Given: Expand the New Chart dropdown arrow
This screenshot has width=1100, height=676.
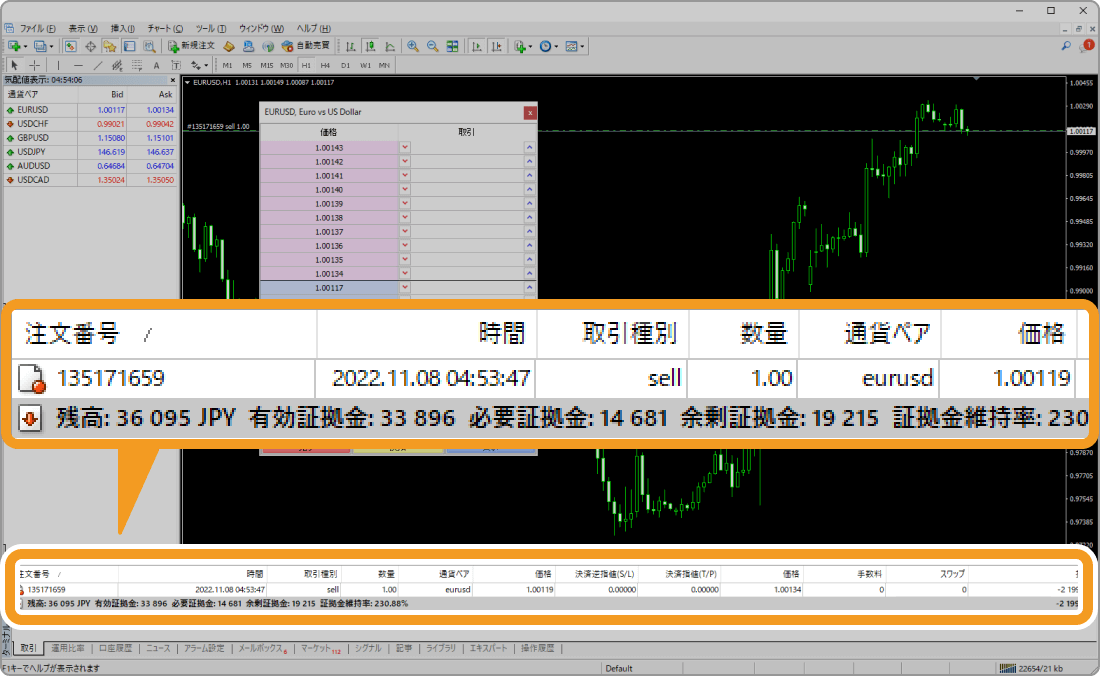Looking at the screenshot, I should [x=25, y=47].
